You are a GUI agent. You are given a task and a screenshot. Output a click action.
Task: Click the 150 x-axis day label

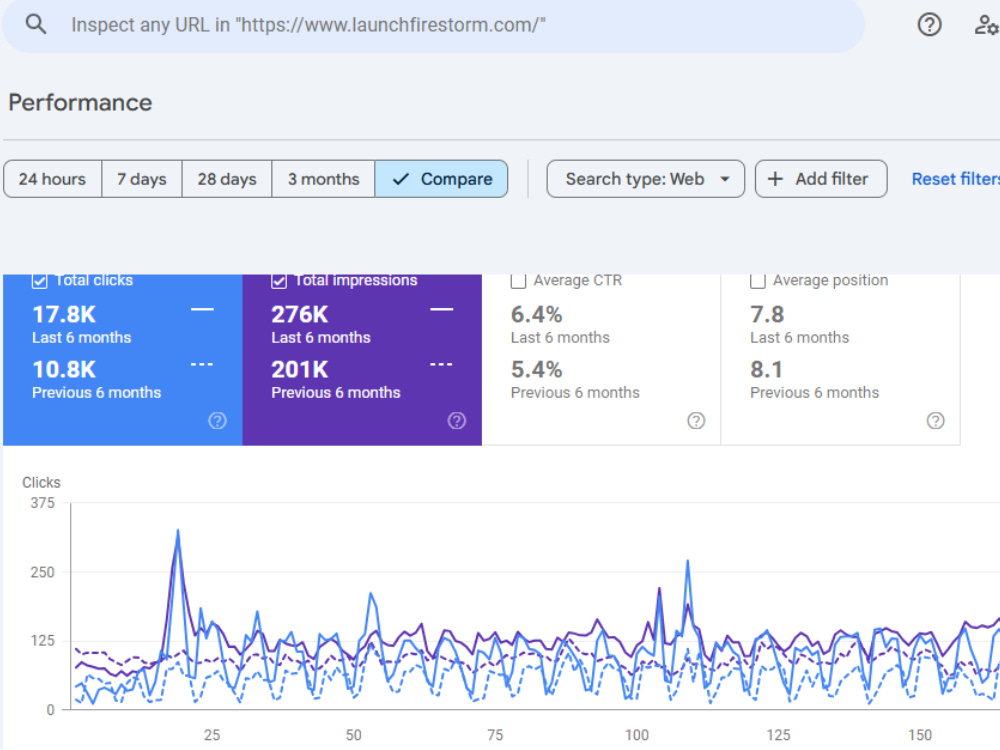[920, 735]
